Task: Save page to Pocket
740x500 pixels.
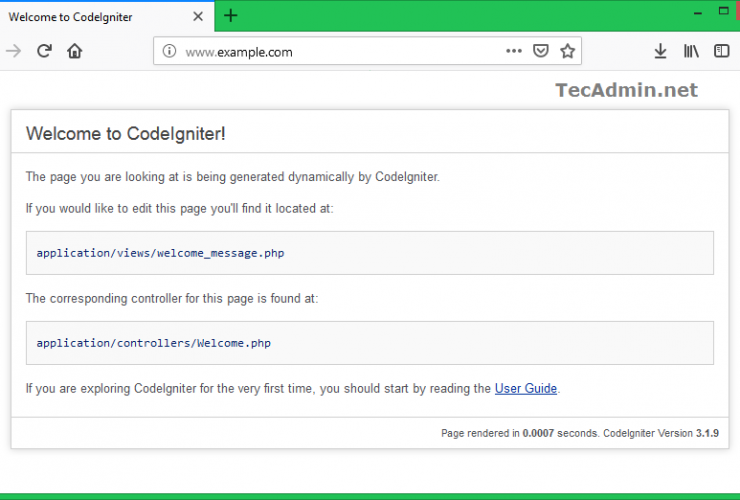Action: tap(541, 51)
